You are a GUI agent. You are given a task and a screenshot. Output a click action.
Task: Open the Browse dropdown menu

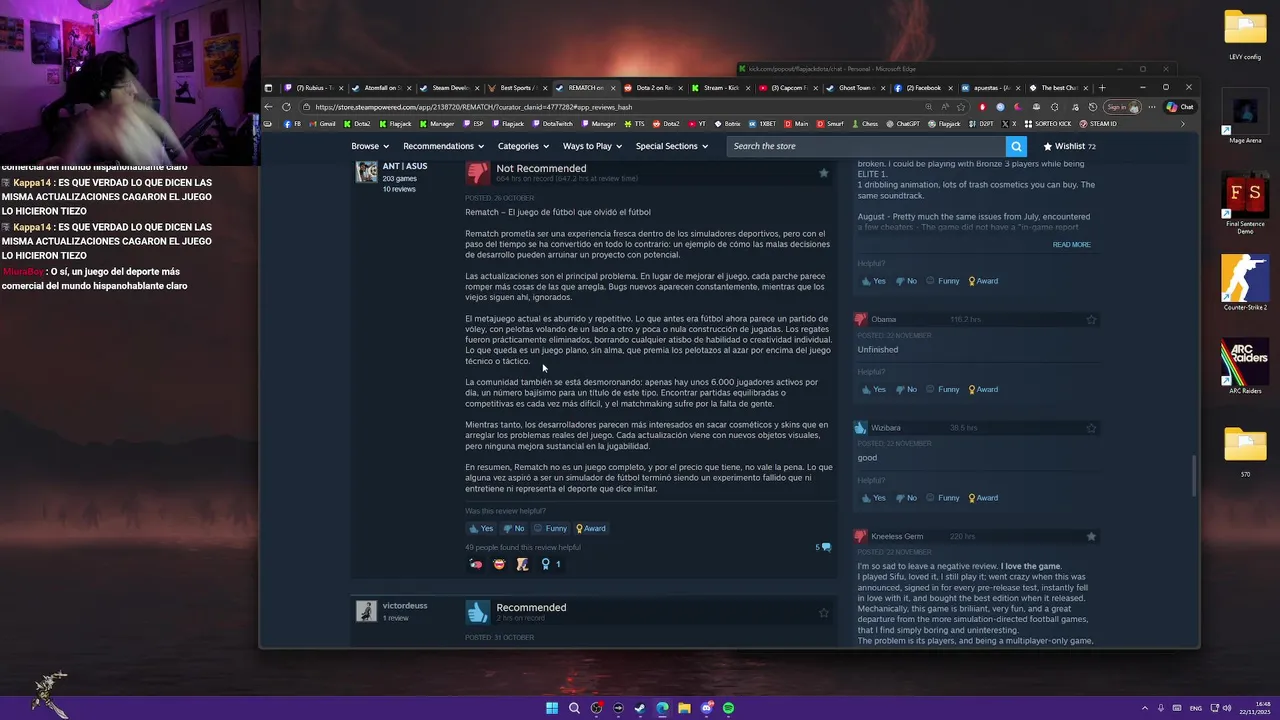(369, 146)
